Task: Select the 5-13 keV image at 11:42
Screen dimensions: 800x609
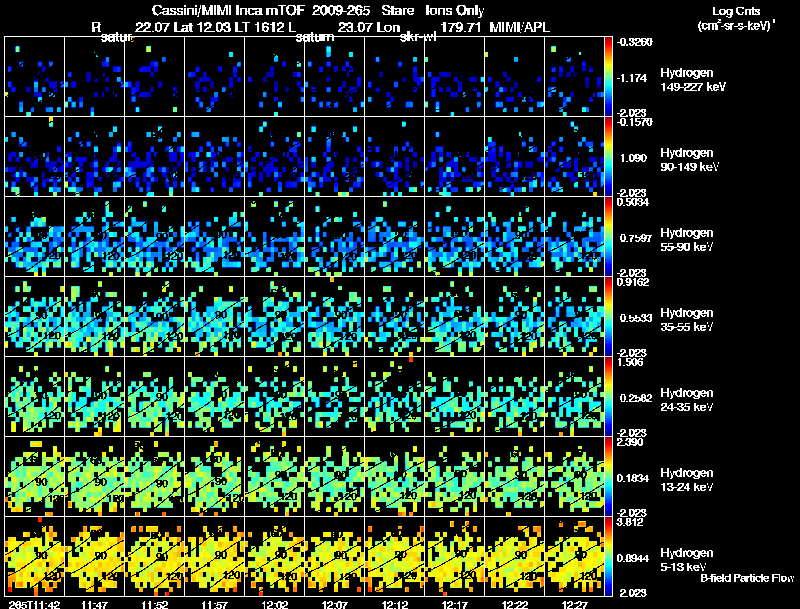Action: point(35,556)
